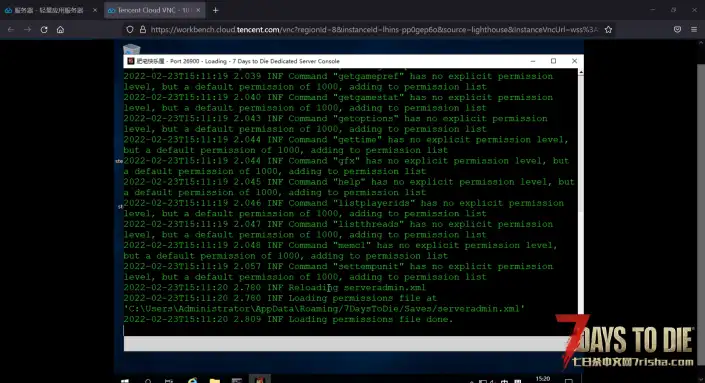Screen dimensions: 705x383
Task: Click the "getgamestat" command log line
Action: (339, 102)
